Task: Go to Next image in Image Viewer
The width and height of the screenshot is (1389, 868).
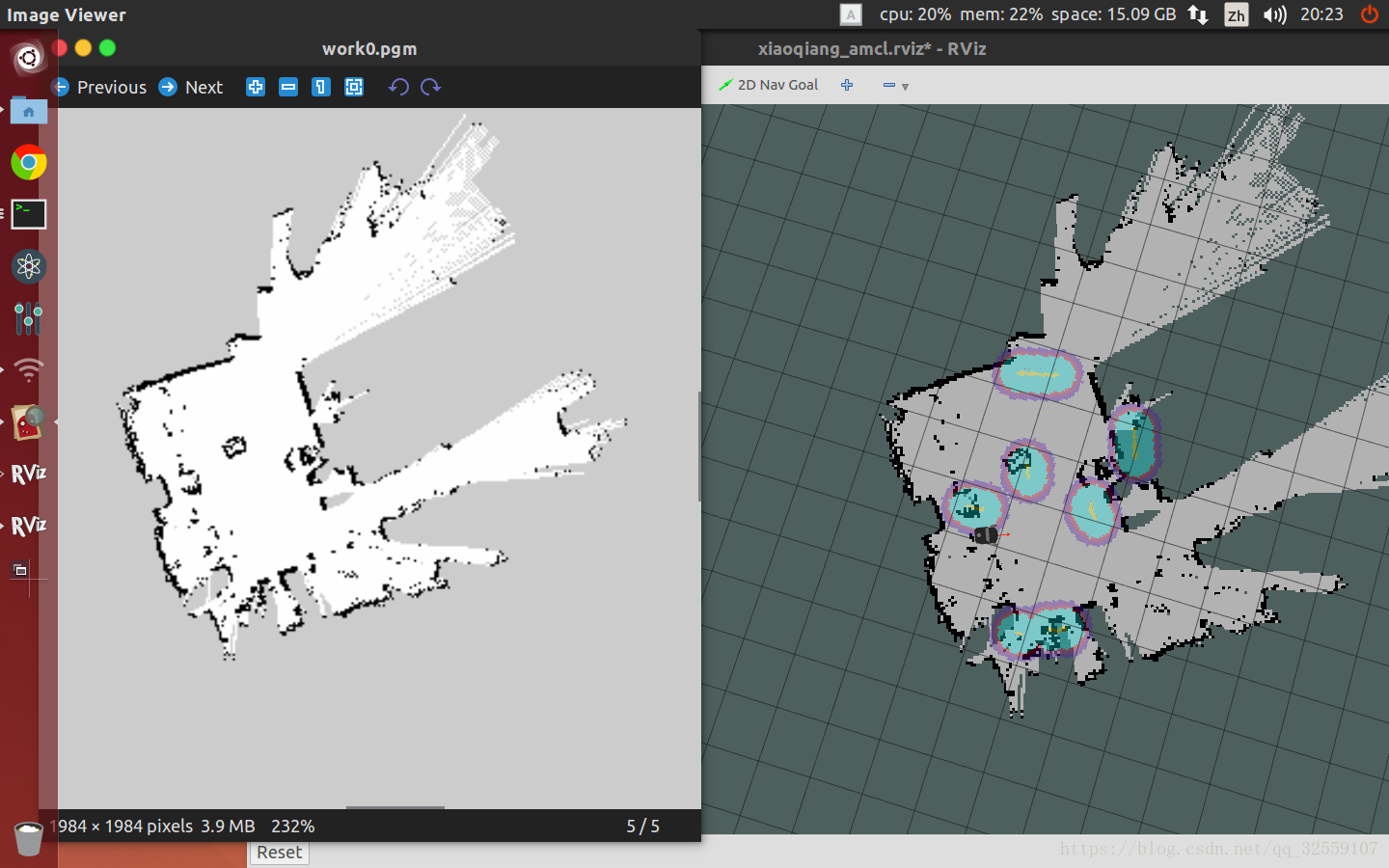Action: point(191,87)
